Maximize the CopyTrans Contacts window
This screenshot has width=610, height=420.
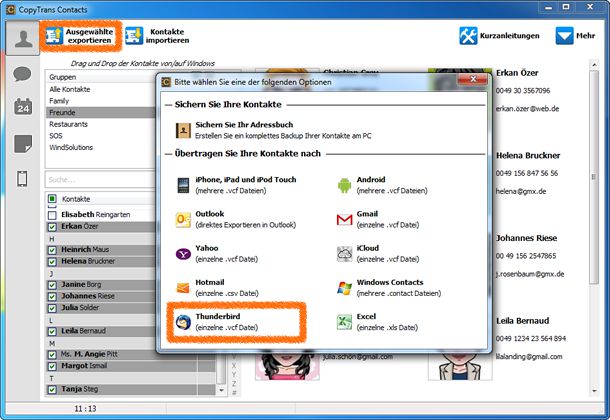(566, 7)
